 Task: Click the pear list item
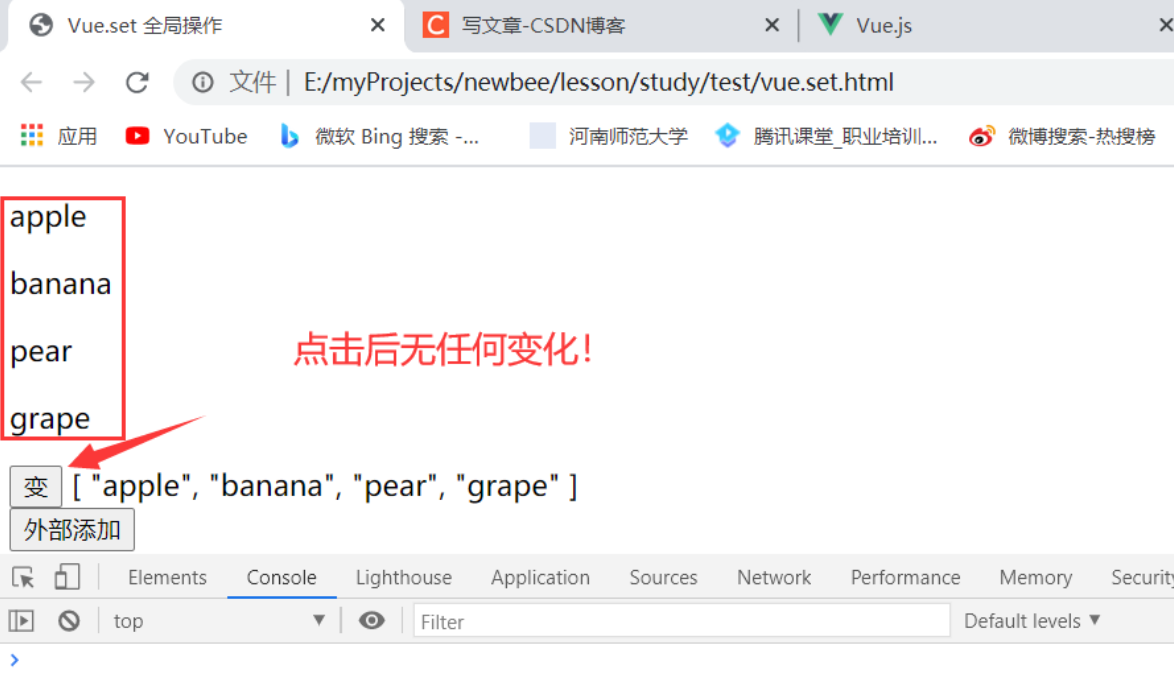click(x=41, y=352)
